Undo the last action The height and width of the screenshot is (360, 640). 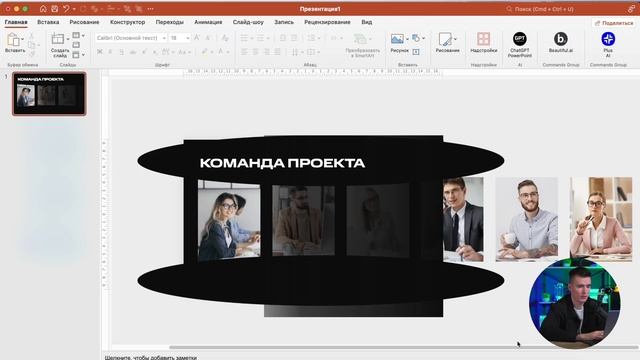66,9
